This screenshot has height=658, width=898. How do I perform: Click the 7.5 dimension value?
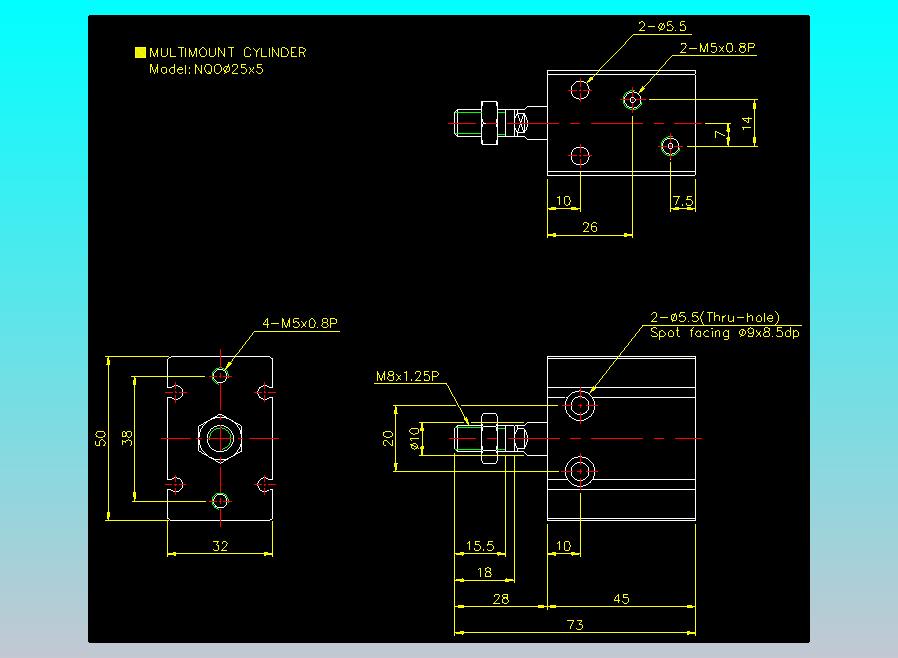click(683, 201)
